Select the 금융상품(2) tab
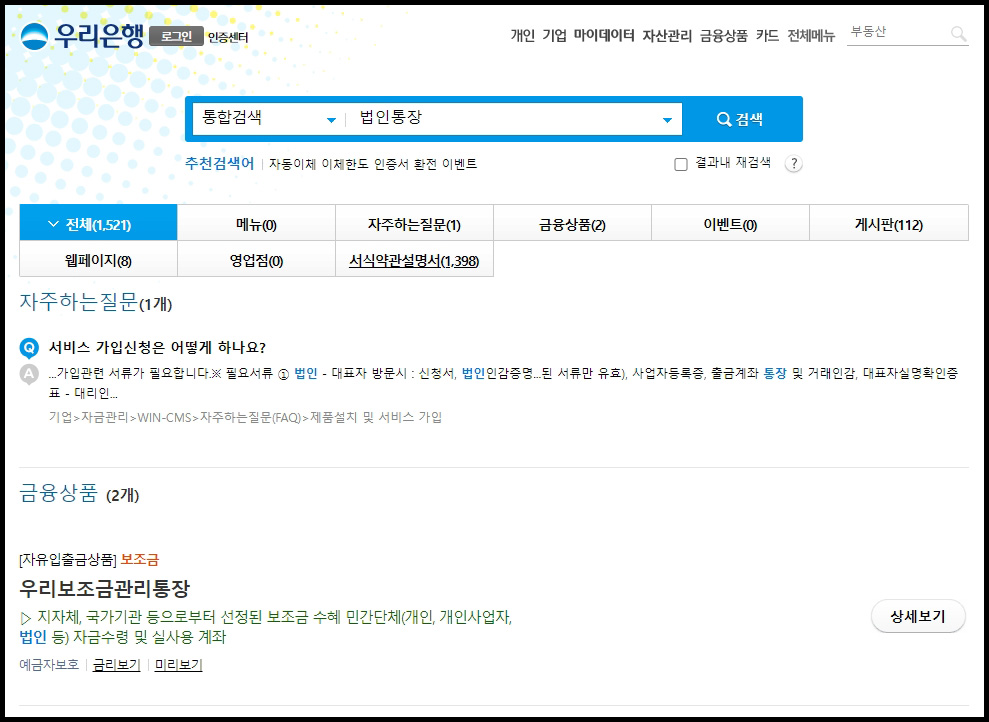Image resolution: width=989 pixels, height=722 pixels. point(572,224)
